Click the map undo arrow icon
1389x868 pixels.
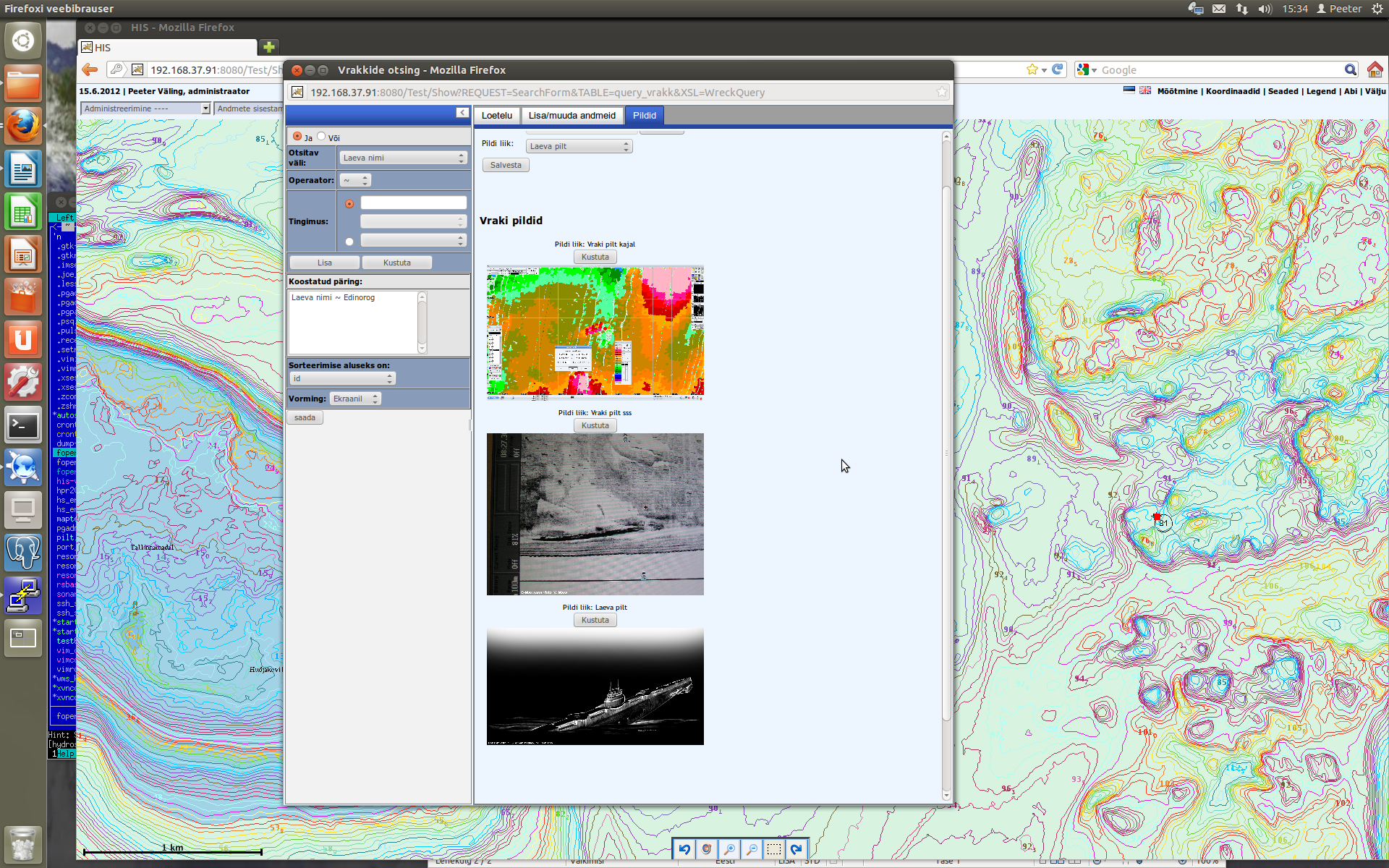tap(684, 849)
